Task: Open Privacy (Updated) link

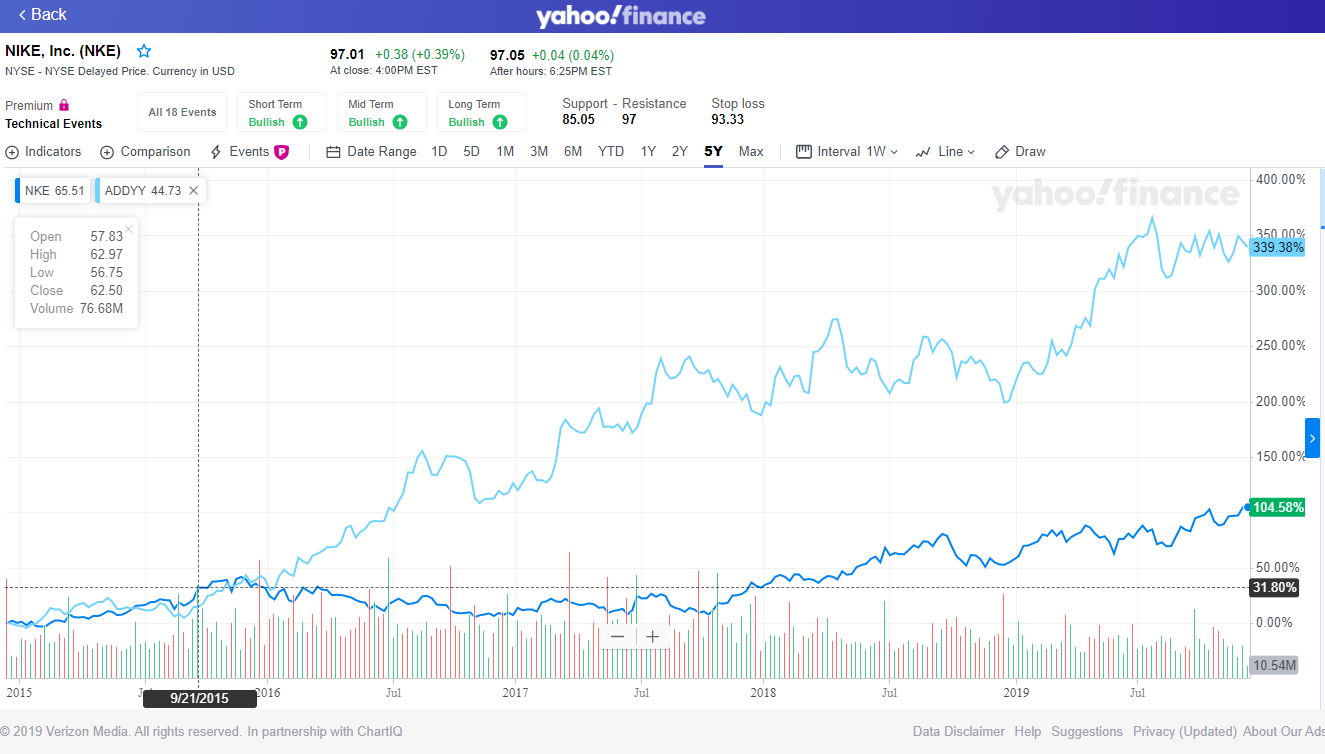Action: [1185, 732]
